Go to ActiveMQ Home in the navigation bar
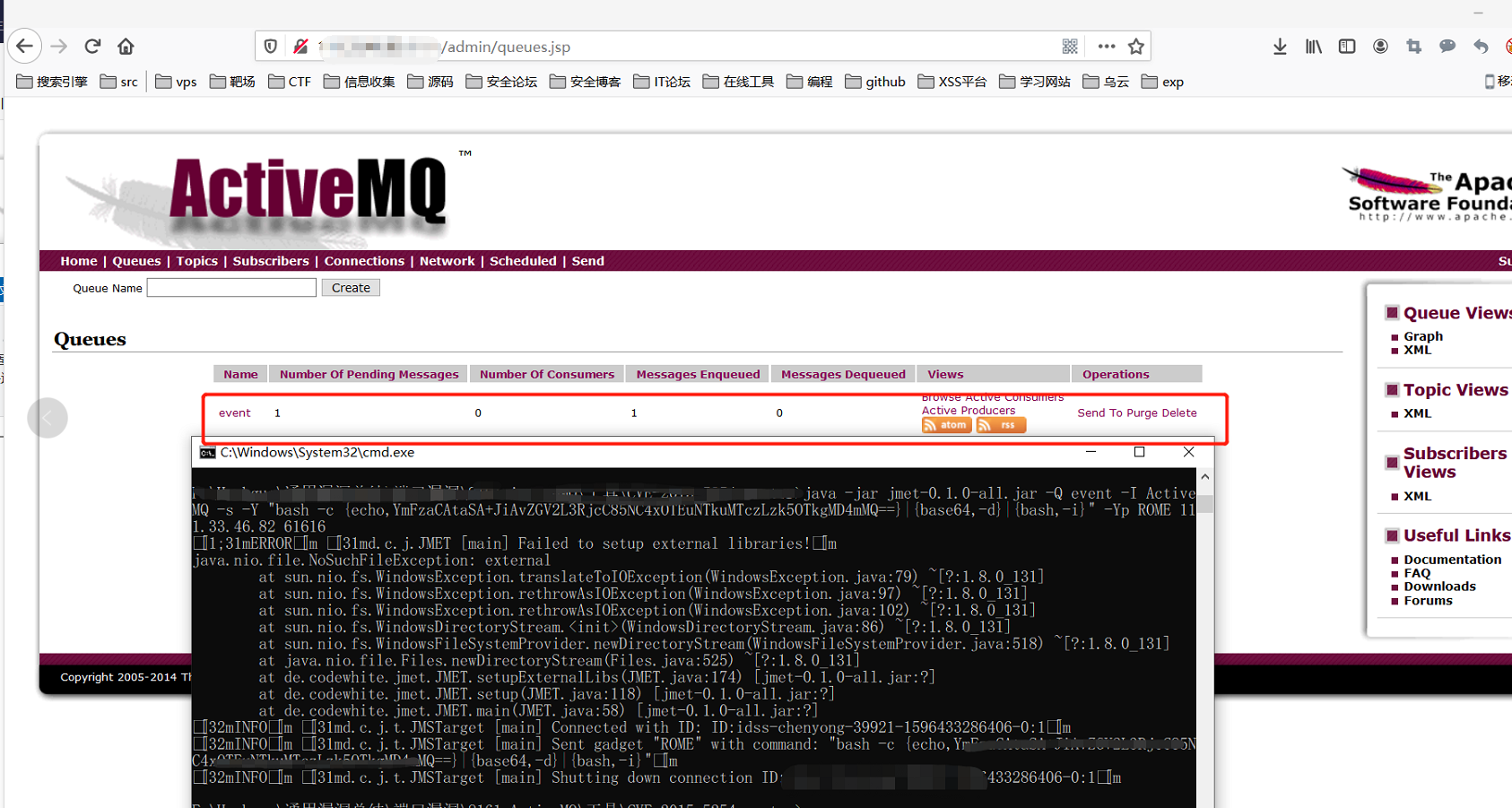Screen dimensions: 1512x808 79,261
